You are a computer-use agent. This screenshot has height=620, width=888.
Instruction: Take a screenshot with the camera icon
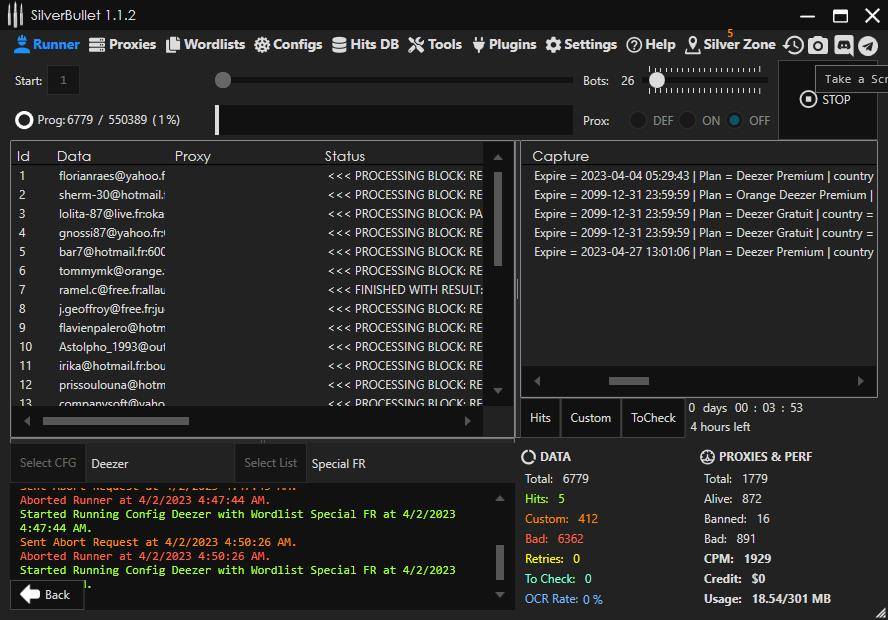(x=818, y=45)
